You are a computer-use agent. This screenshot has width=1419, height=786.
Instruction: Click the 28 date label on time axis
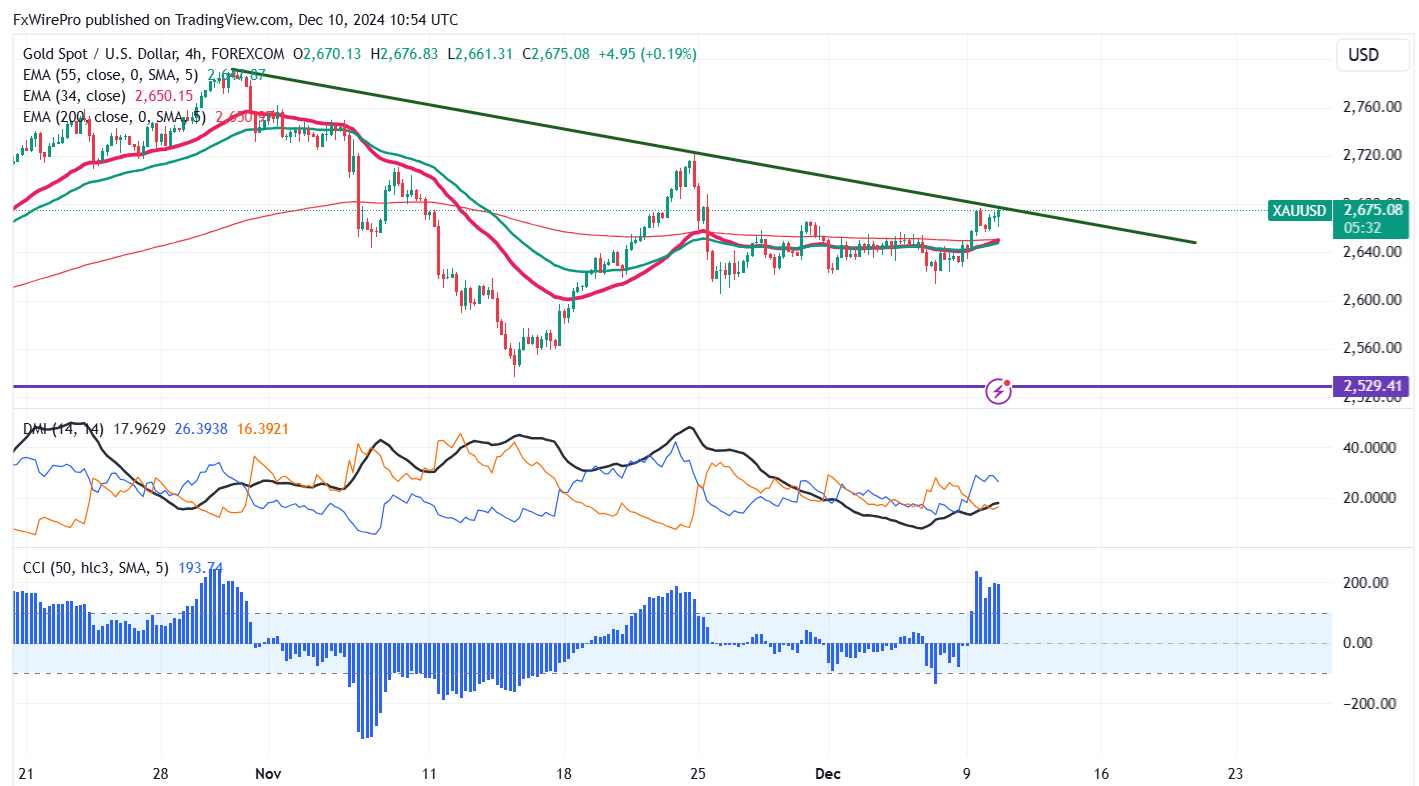[x=162, y=774]
